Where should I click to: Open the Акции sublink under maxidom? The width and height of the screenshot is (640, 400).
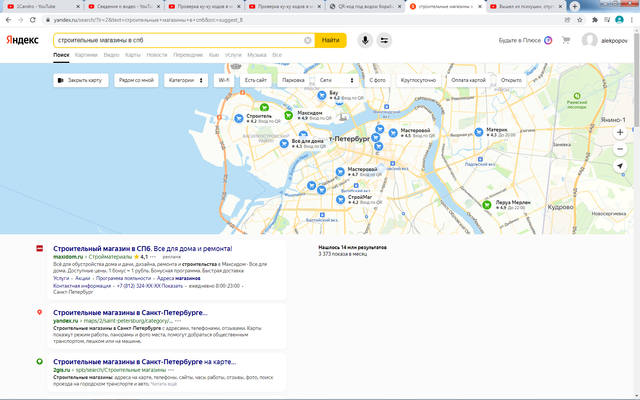(x=82, y=278)
